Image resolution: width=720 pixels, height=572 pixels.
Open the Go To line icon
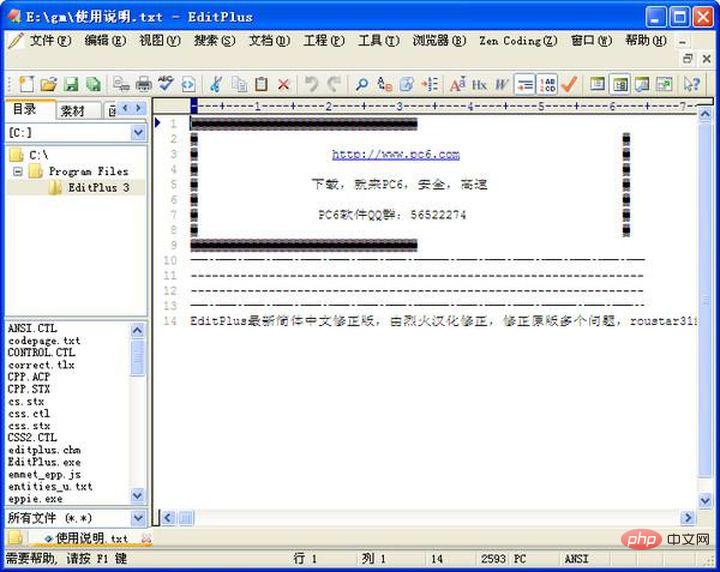click(x=430, y=84)
